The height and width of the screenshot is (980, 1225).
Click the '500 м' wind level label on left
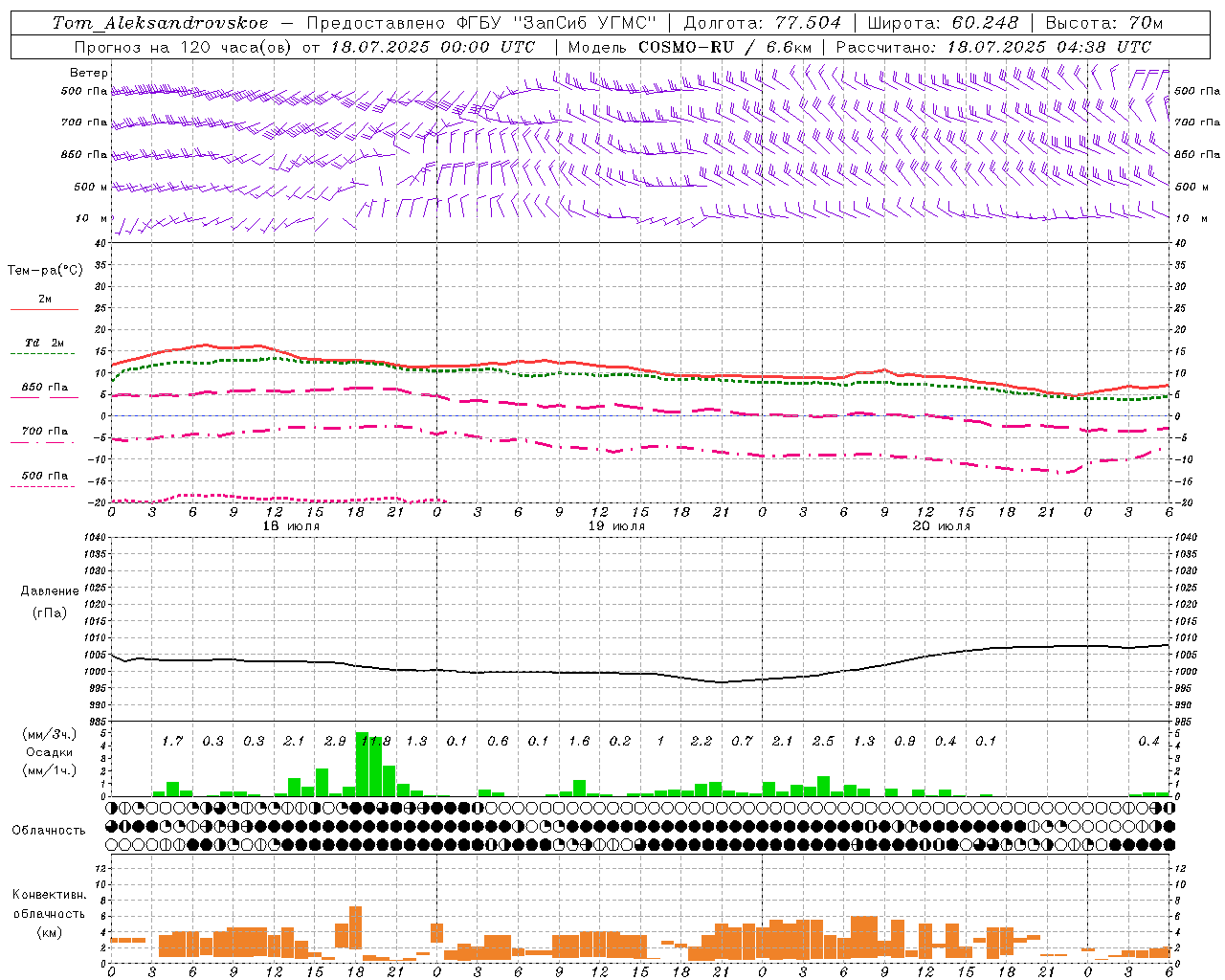(x=91, y=187)
